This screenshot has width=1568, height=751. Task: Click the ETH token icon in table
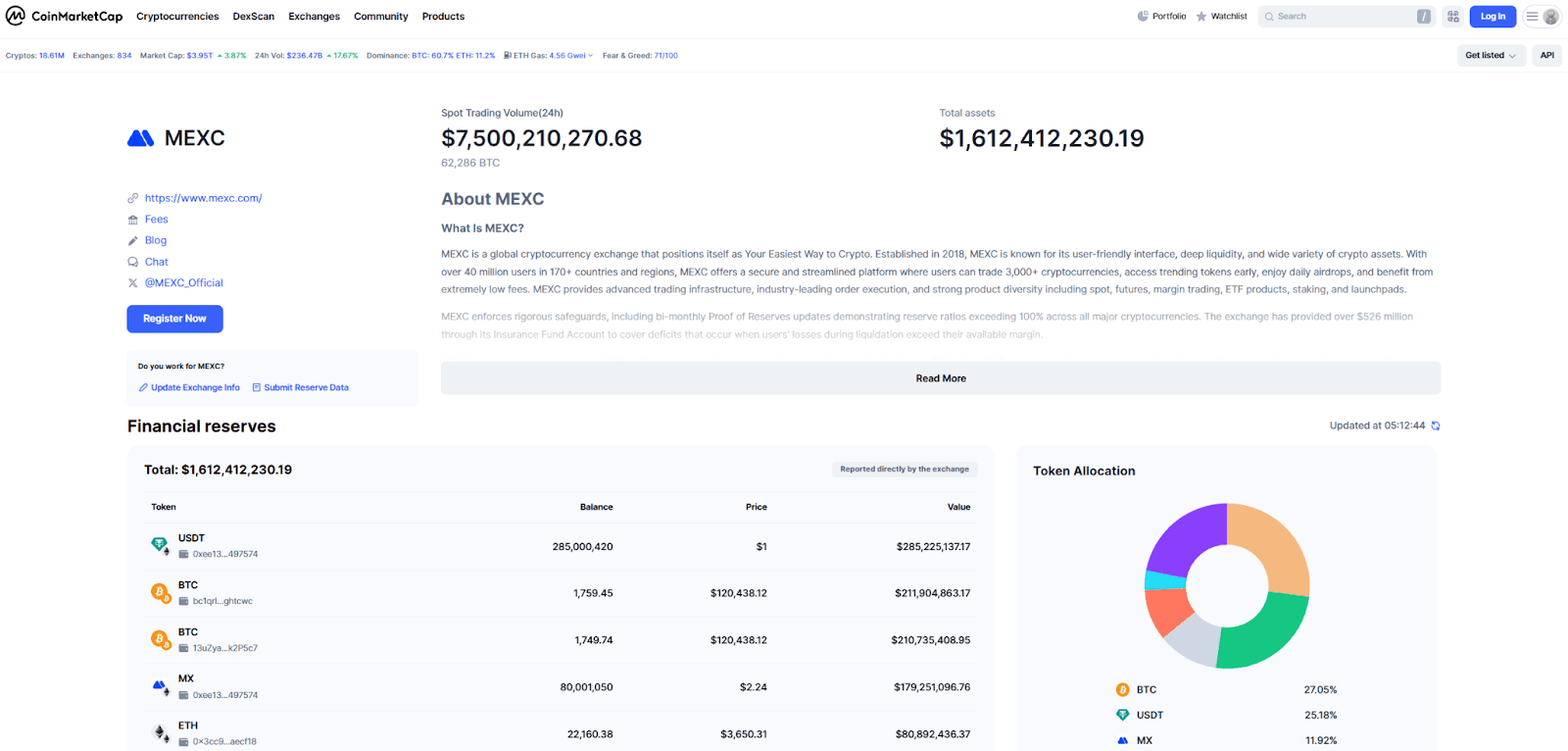click(160, 733)
